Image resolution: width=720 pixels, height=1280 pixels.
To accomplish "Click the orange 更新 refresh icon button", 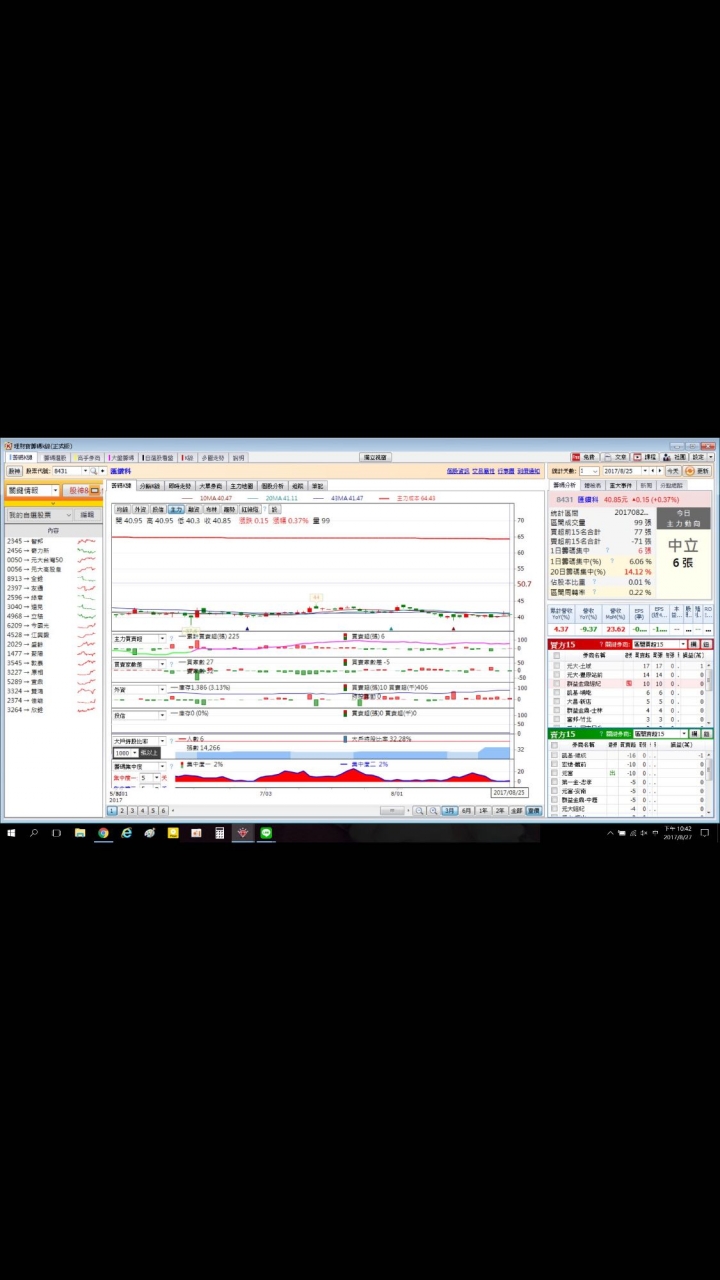I will tap(698, 470).
